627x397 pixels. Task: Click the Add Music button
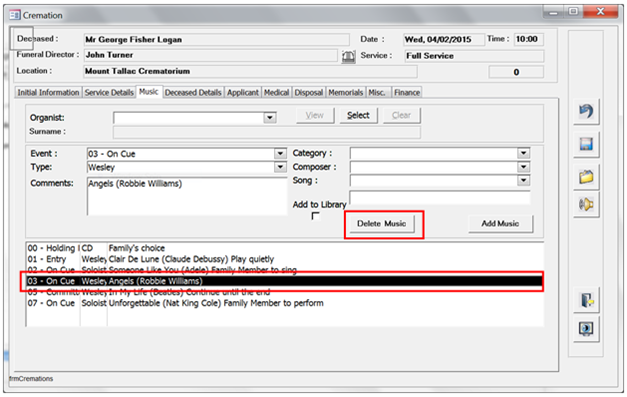[500, 224]
